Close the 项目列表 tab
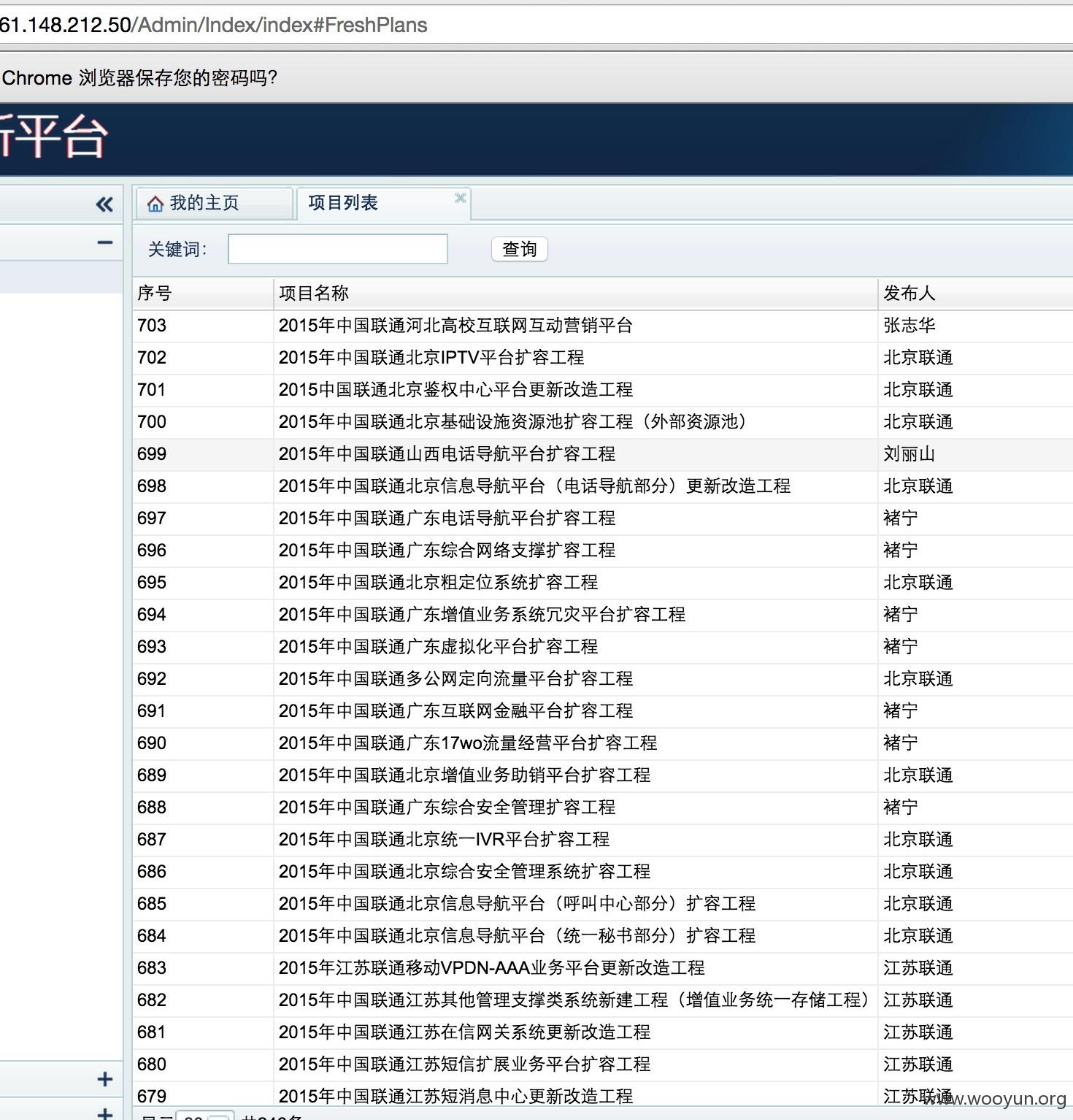The image size is (1073, 1120). (x=460, y=197)
